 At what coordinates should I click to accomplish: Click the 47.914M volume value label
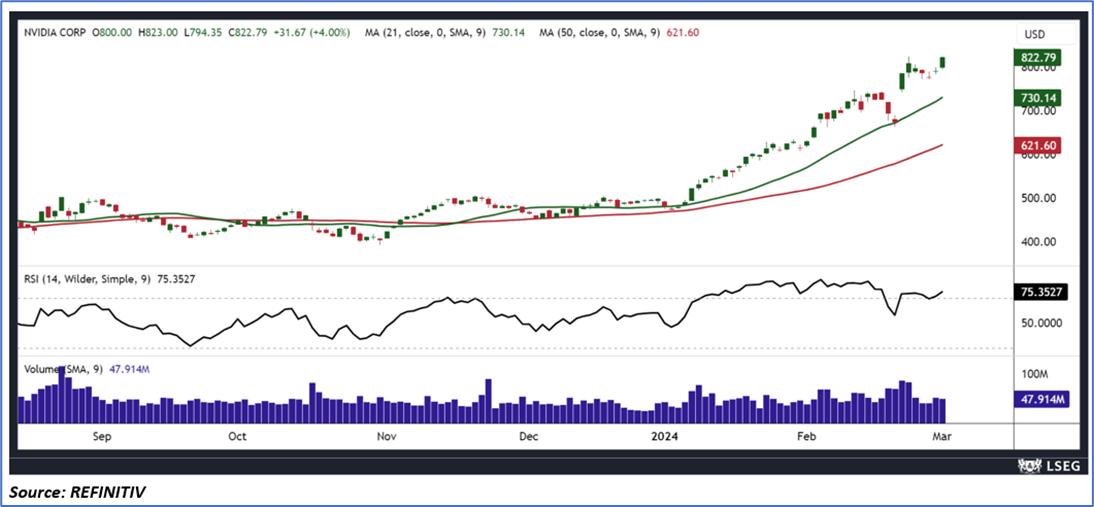[1040, 400]
